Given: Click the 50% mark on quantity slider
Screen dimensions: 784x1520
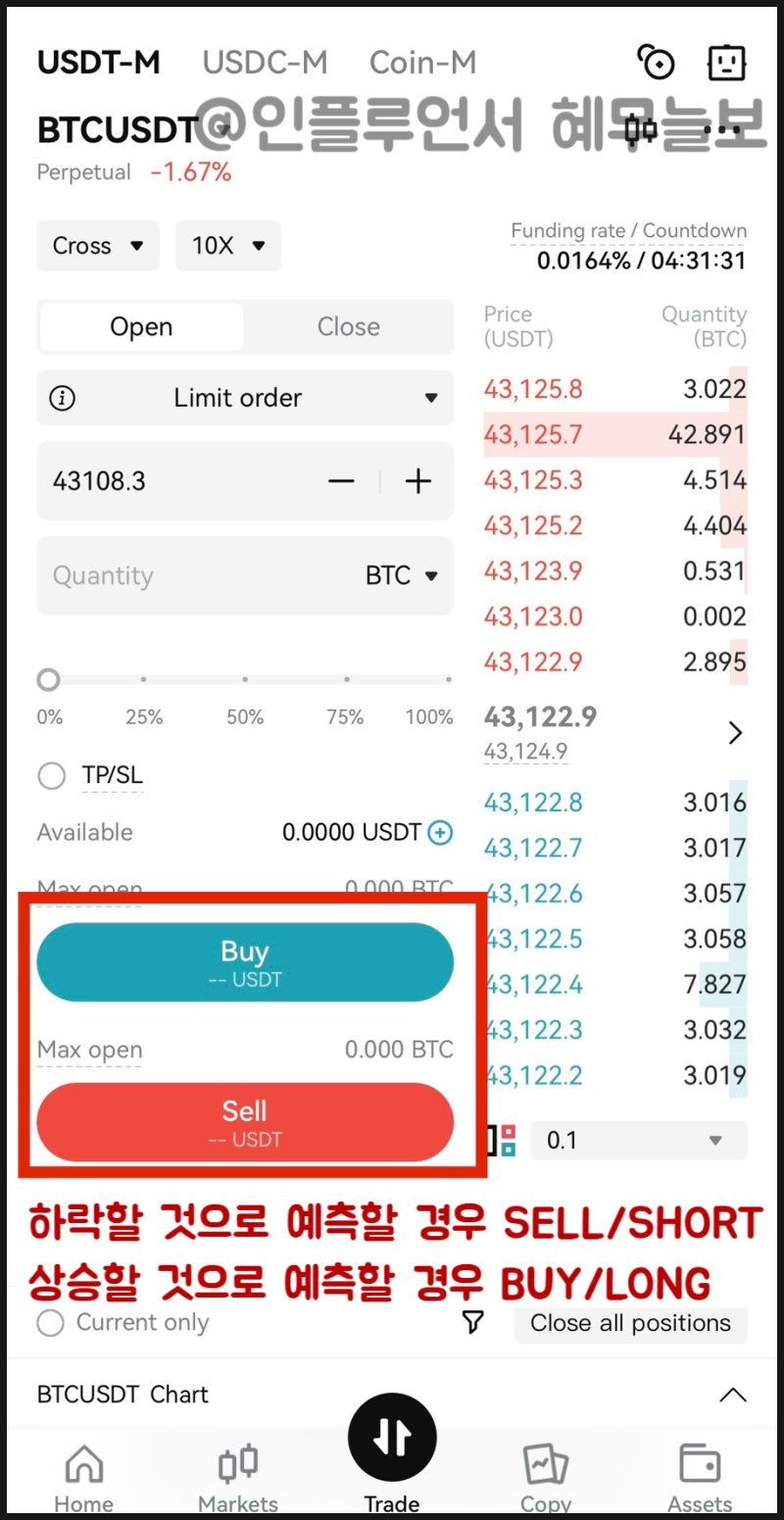Looking at the screenshot, I should pos(245,679).
